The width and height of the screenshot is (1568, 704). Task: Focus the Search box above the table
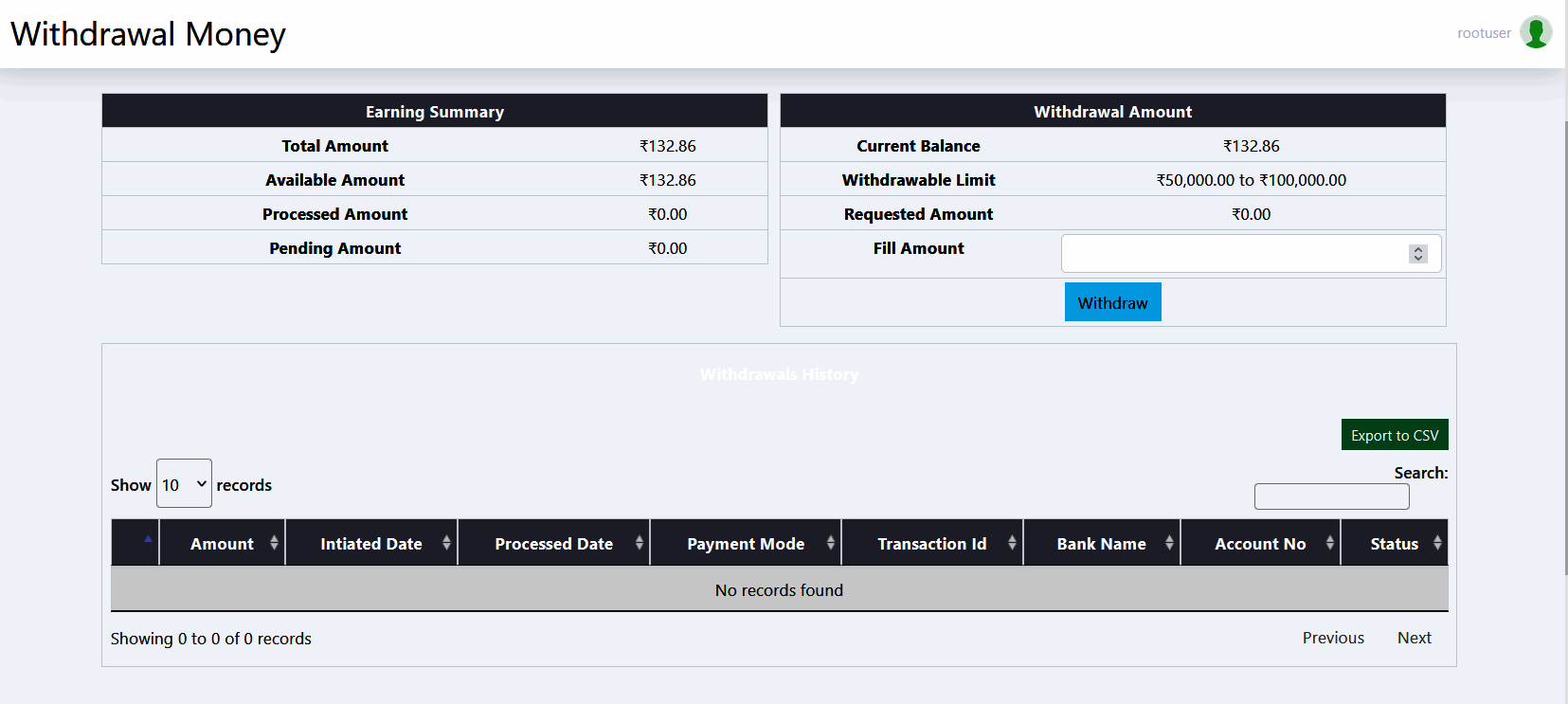[1331, 496]
